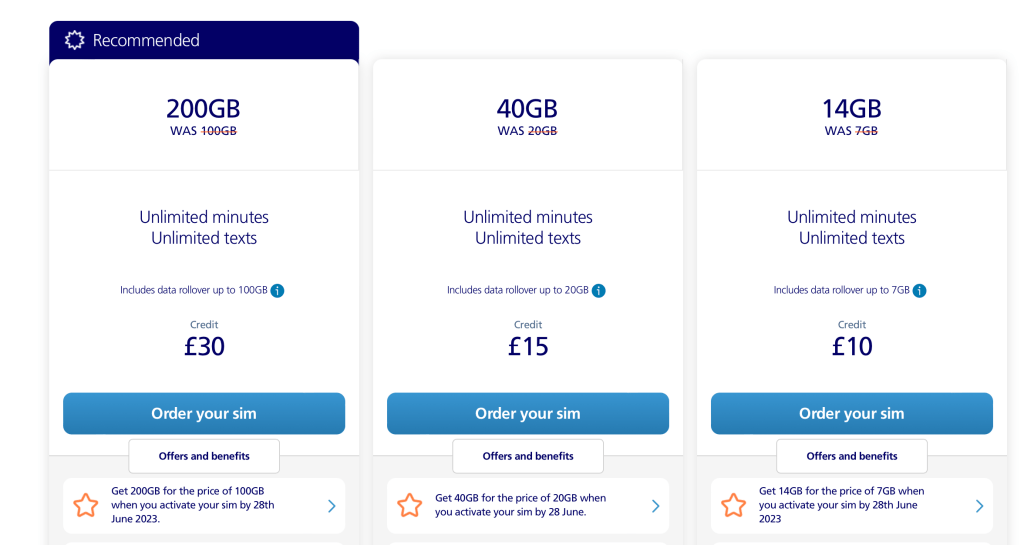Click the info icon beside 20GB data rollover
This screenshot has width=1024, height=545.
598,291
